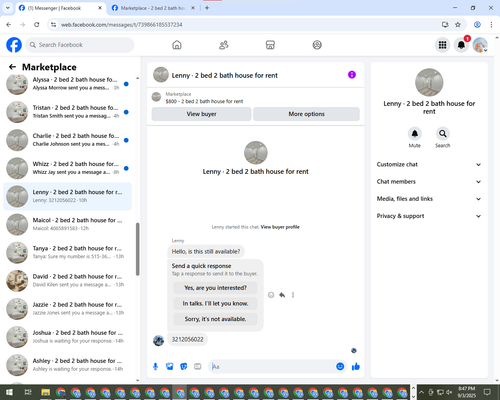
Task: Click the Search Facebook field
Action: click(80, 45)
